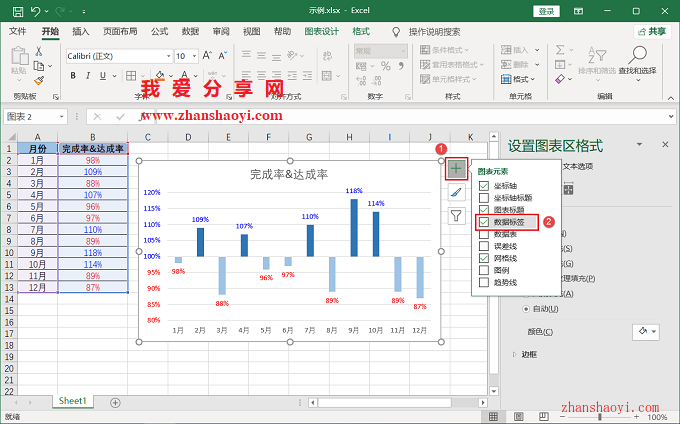The image size is (680, 424).
Task: Toggle the 坐标轴 checkbox
Action: 484,186
